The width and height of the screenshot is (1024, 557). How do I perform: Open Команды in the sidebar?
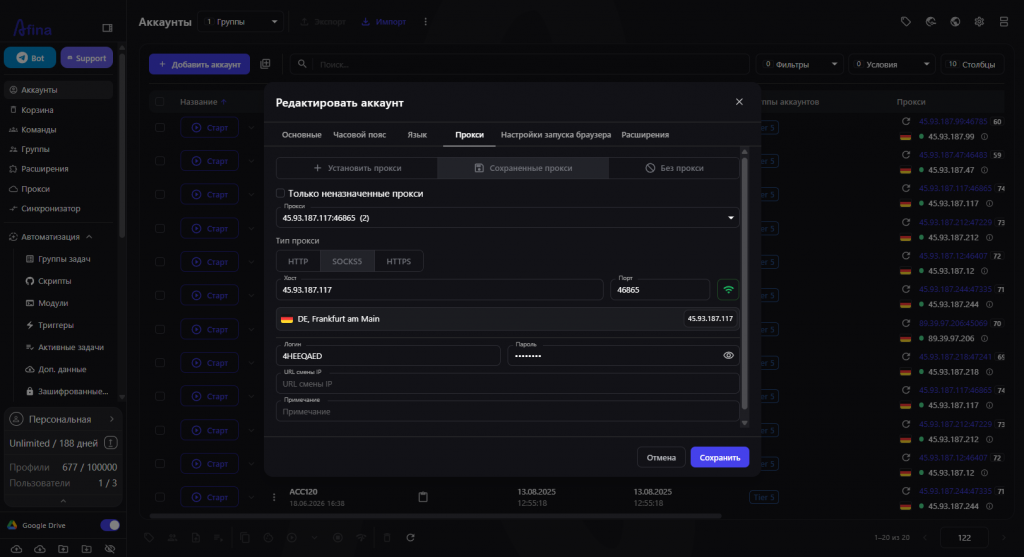tap(39, 129)
